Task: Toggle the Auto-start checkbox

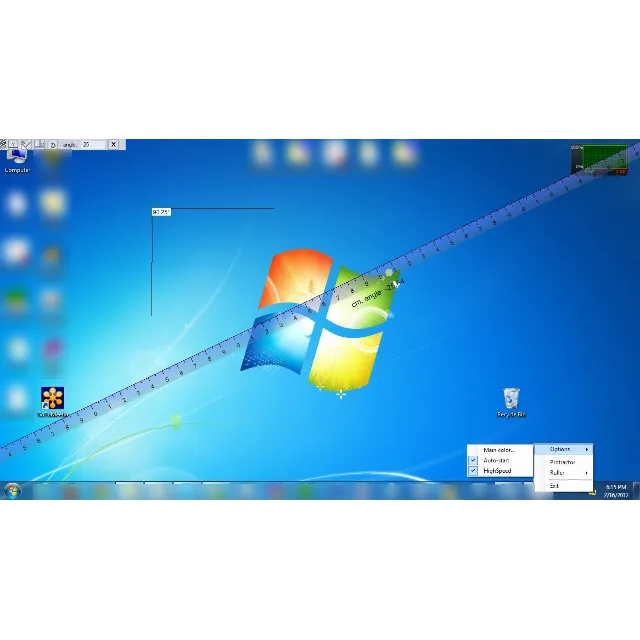Action: point(473,460)
